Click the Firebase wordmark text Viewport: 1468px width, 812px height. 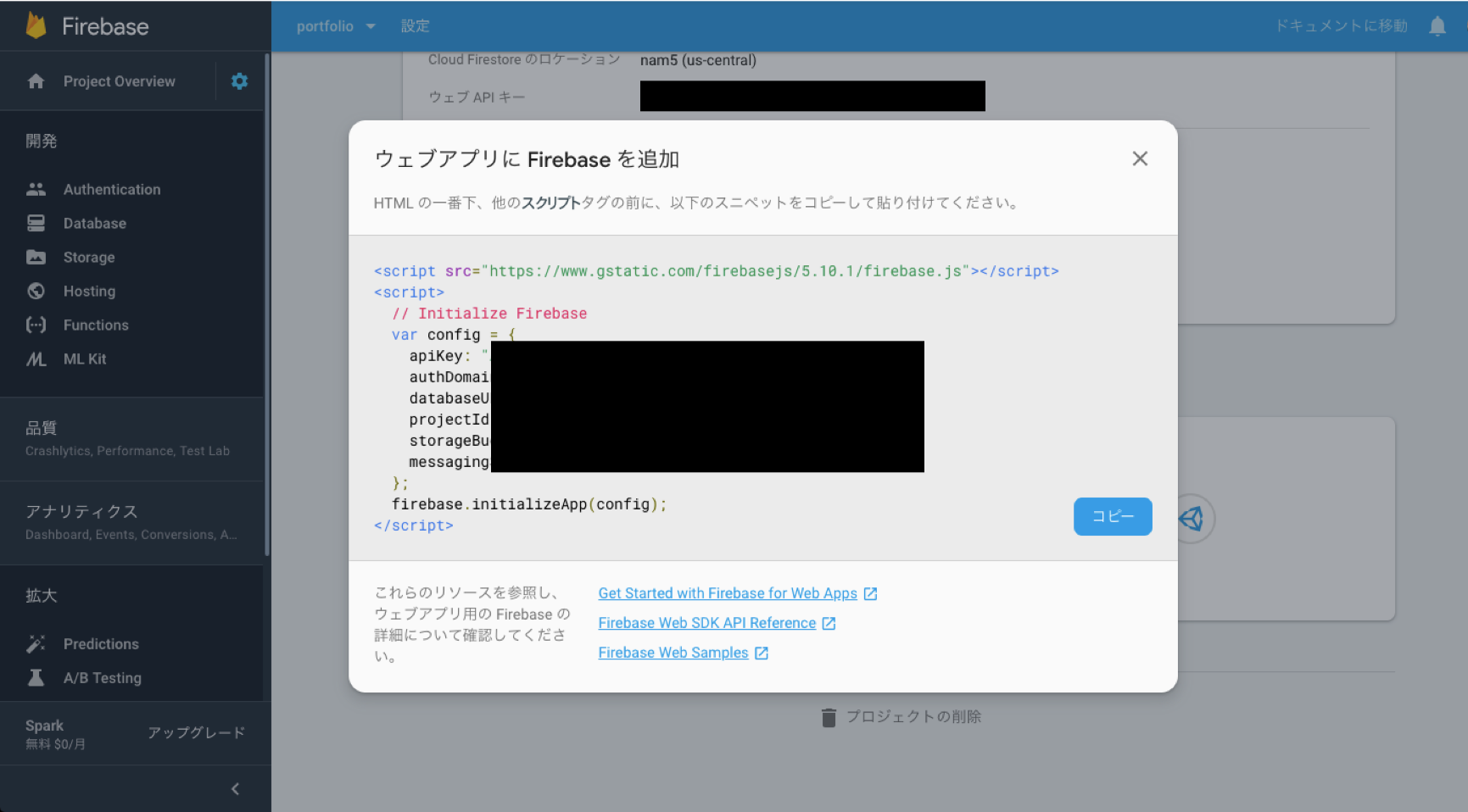click(105, 26)
